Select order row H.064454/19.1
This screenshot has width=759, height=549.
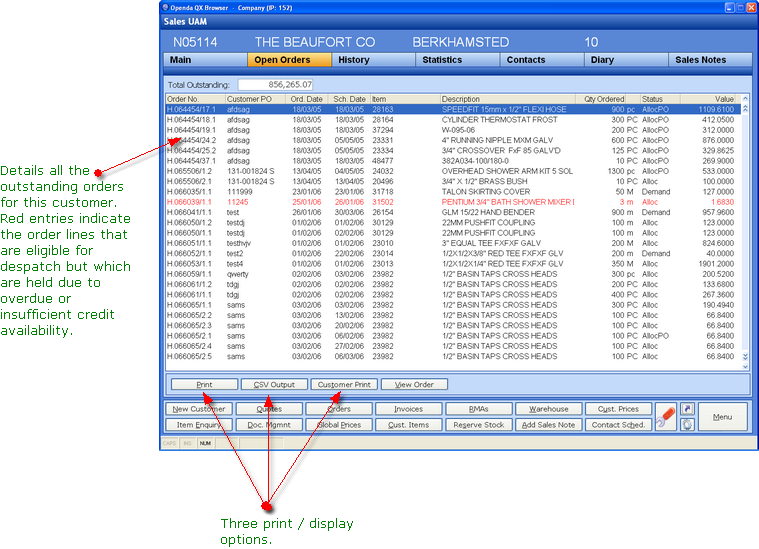(x=453, y=130)
